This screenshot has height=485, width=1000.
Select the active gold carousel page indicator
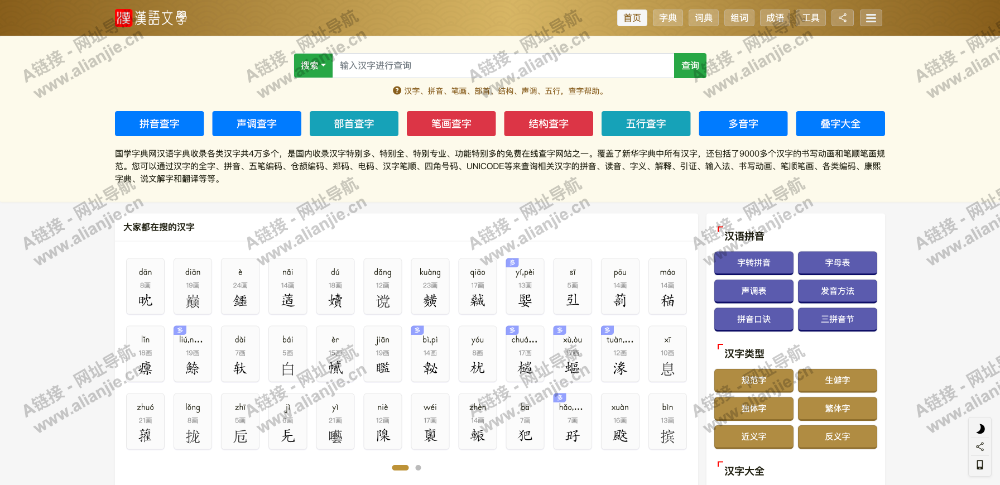coord(401,468)
